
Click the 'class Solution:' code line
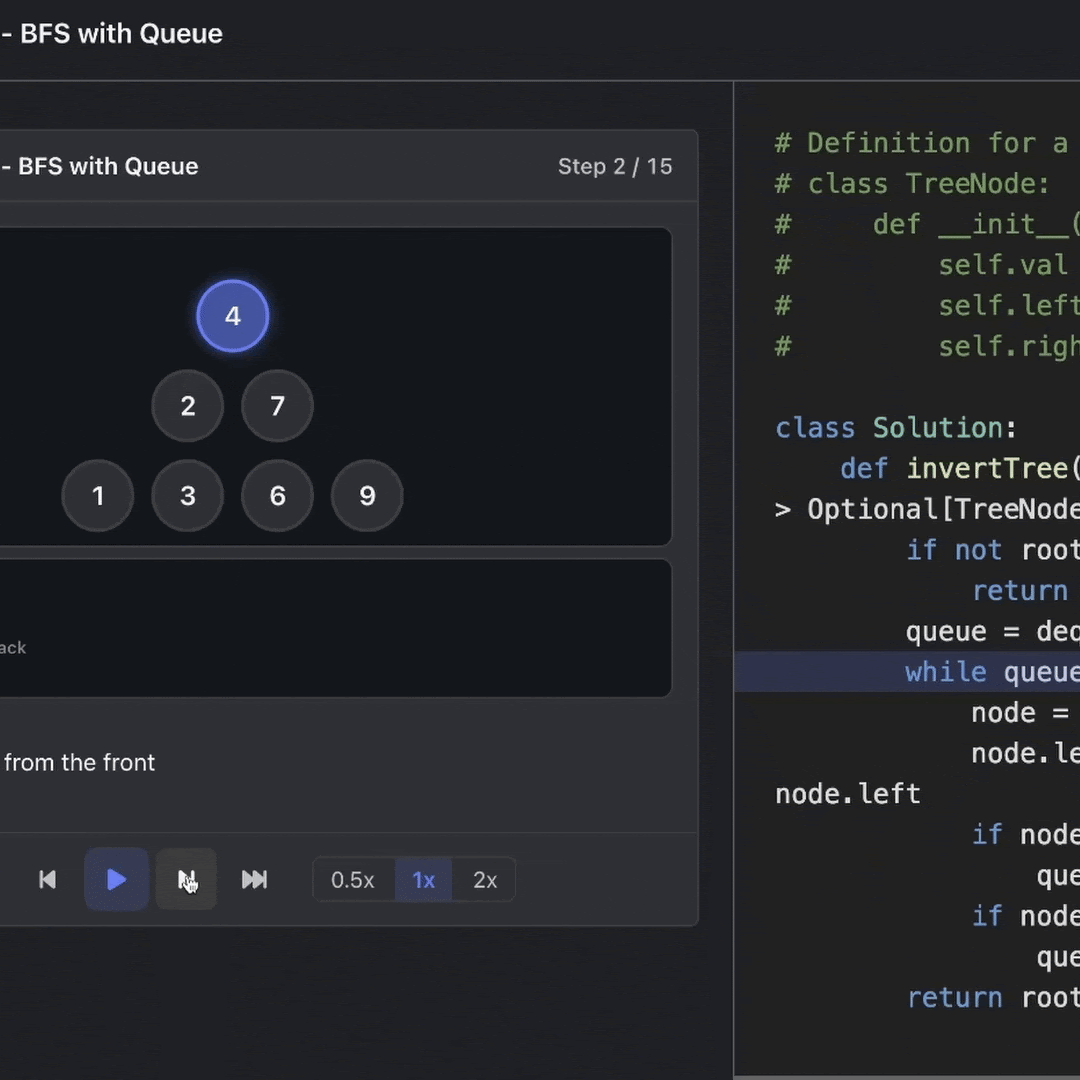[896, 428]
